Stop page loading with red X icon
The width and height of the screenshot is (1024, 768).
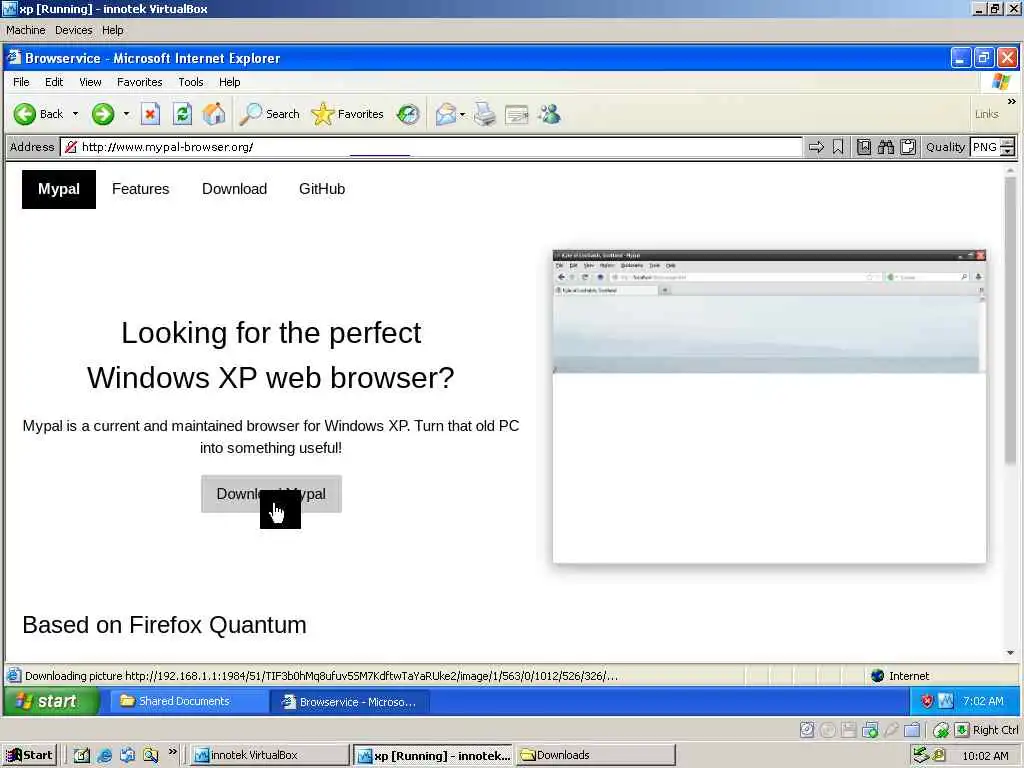tap(150, 114)
